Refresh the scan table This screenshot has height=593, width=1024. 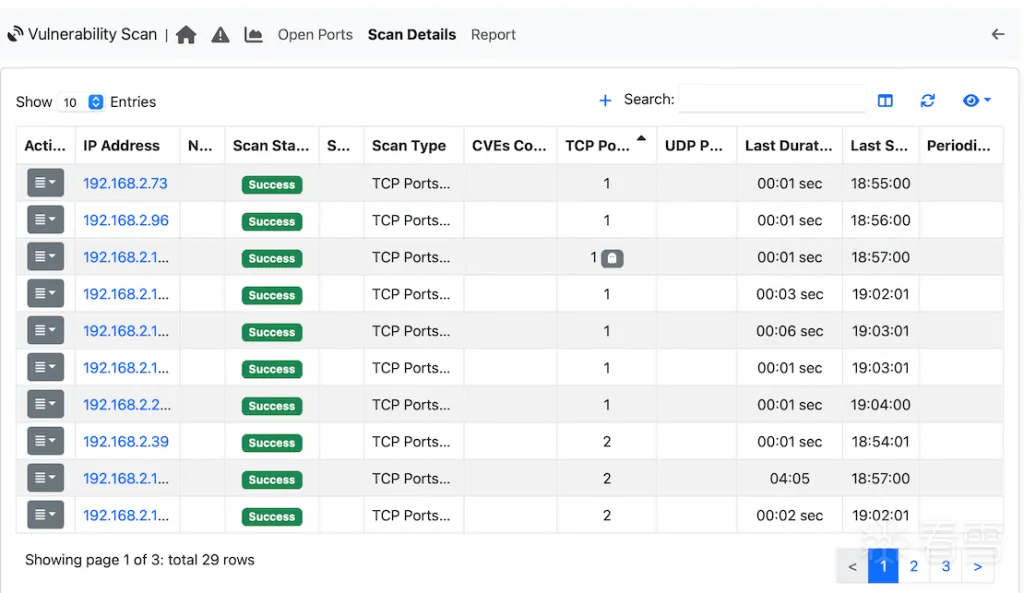927,101
